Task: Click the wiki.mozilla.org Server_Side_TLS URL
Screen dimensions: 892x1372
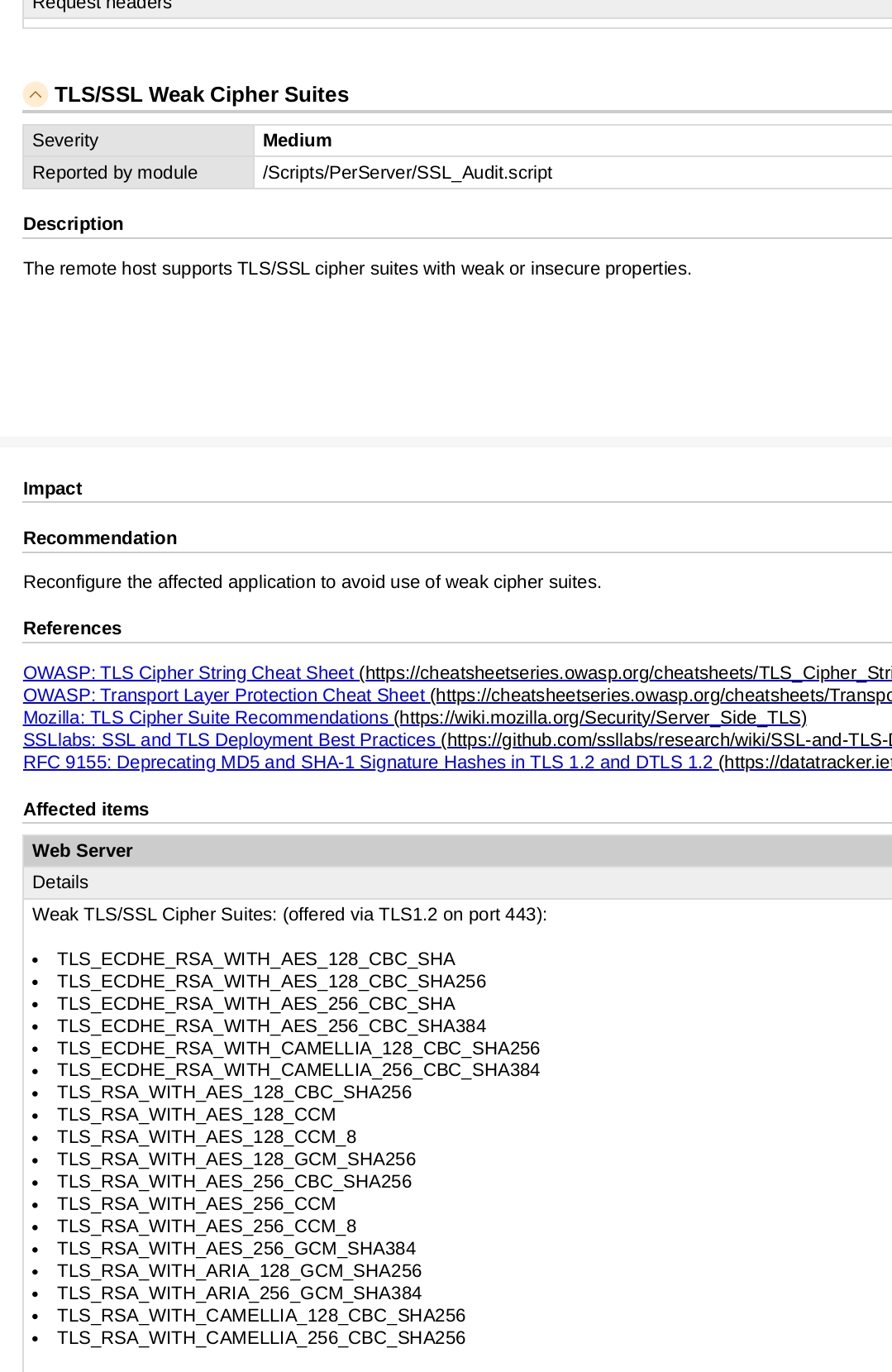Action: [601, 718]
